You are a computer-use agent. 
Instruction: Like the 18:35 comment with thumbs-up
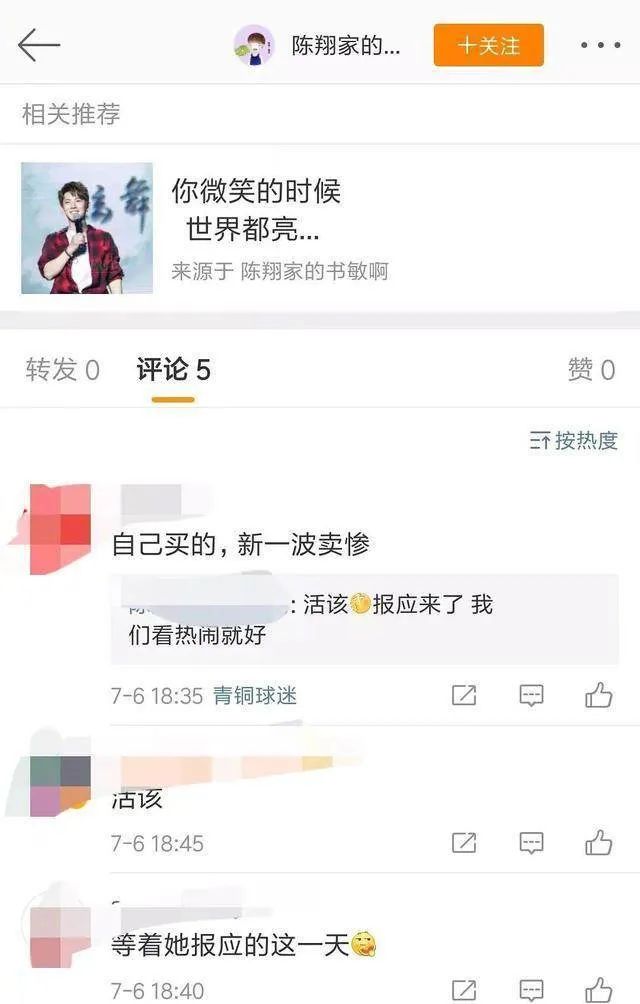coord(598,695)
